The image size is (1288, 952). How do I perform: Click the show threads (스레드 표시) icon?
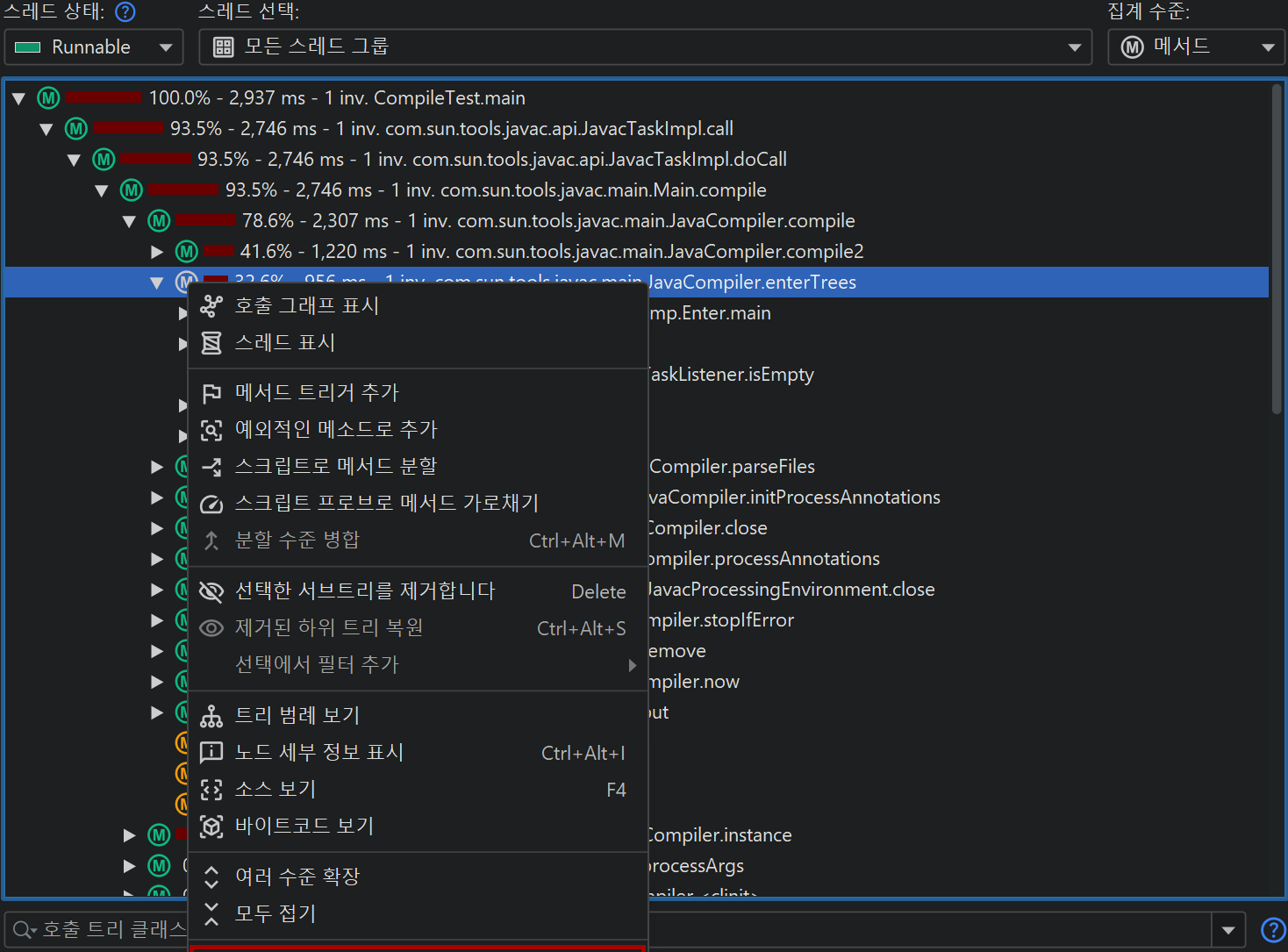211,343
